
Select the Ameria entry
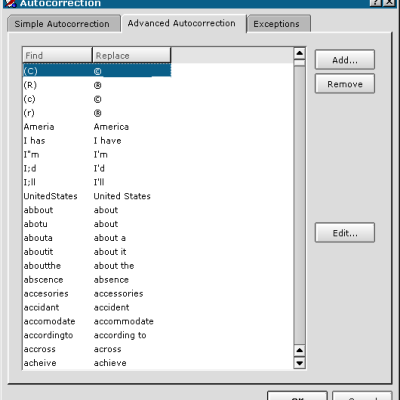(97, 127)
